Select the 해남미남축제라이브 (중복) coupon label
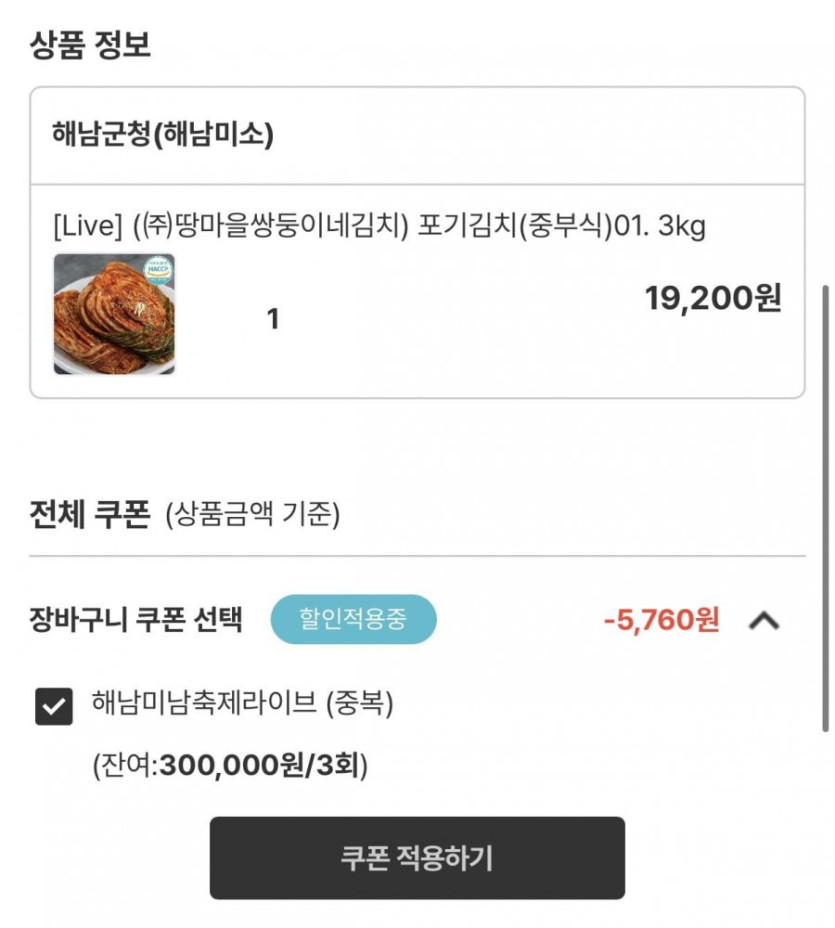 (242, 704)
